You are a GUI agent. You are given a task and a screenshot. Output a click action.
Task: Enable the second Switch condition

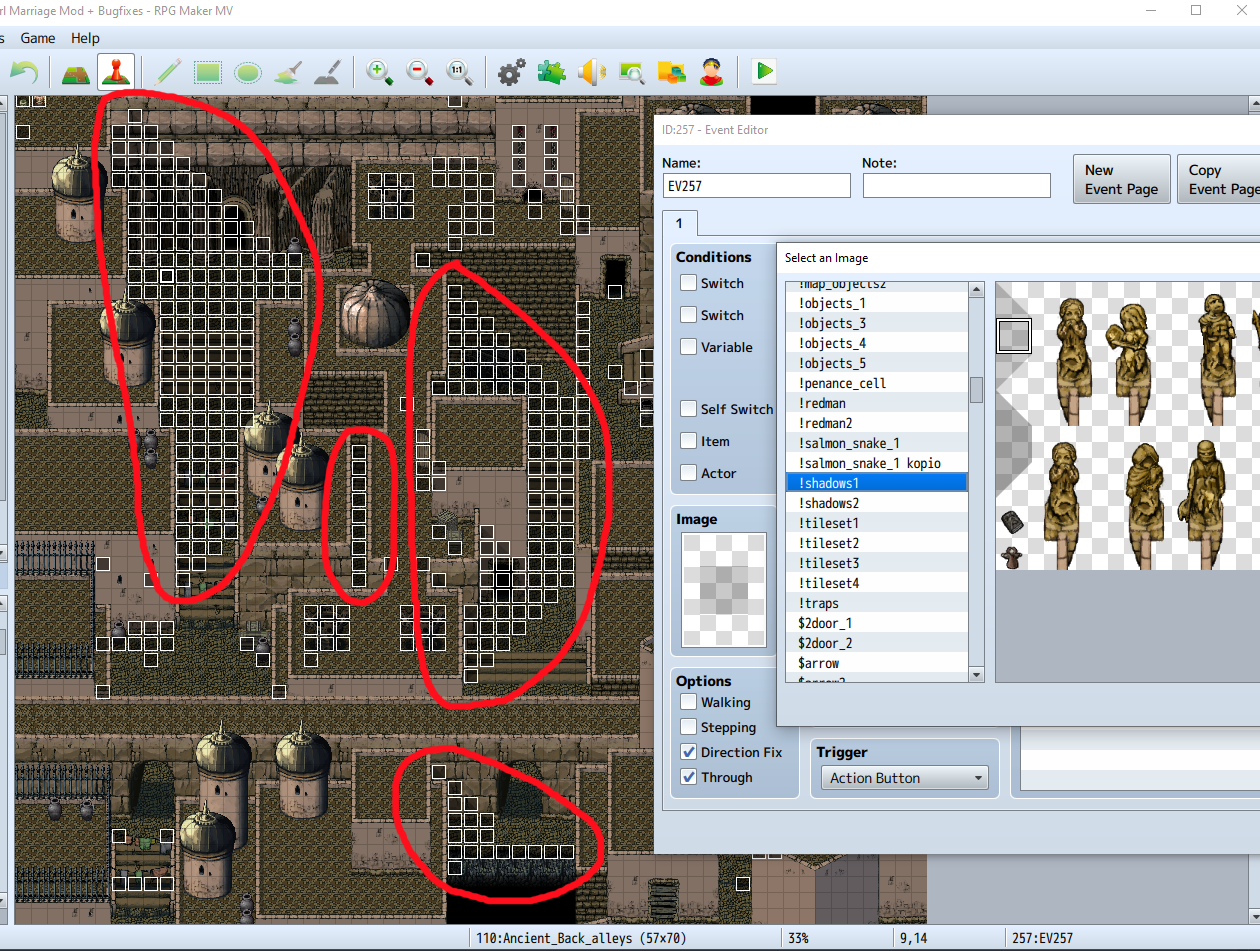[x=689, y=315]
